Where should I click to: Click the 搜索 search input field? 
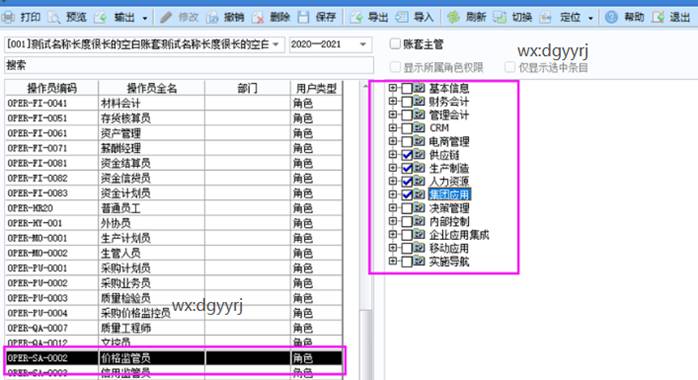[189, 65]
